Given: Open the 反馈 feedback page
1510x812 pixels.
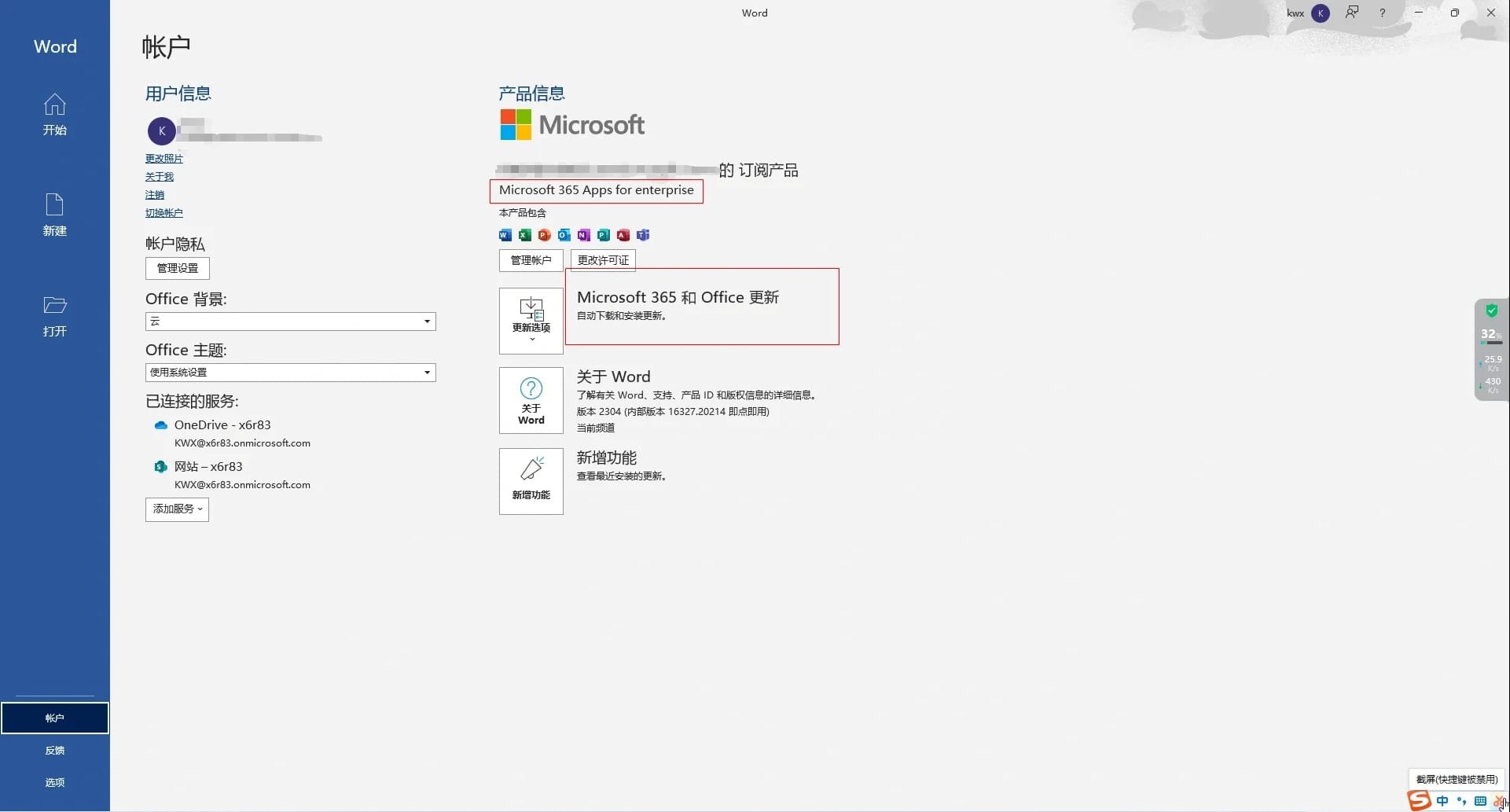Looking at the screenshot, I should point(54,750).
